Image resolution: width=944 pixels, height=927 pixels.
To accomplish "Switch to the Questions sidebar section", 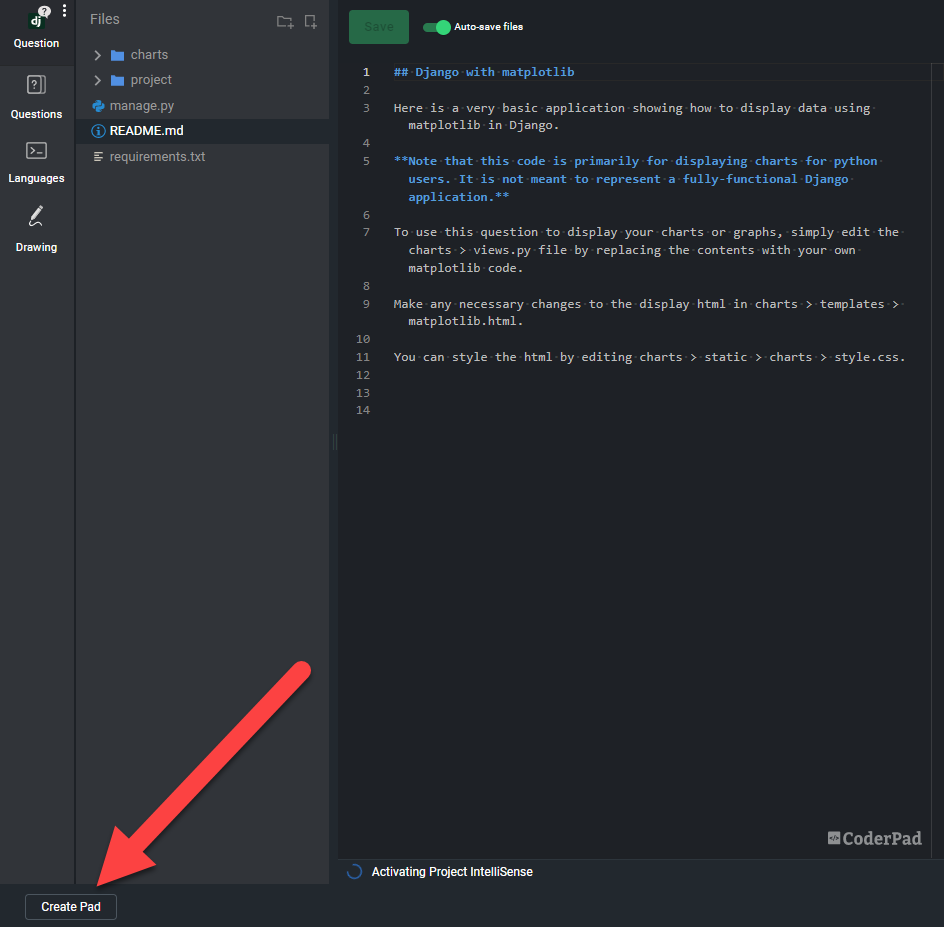I will (36, 97).
